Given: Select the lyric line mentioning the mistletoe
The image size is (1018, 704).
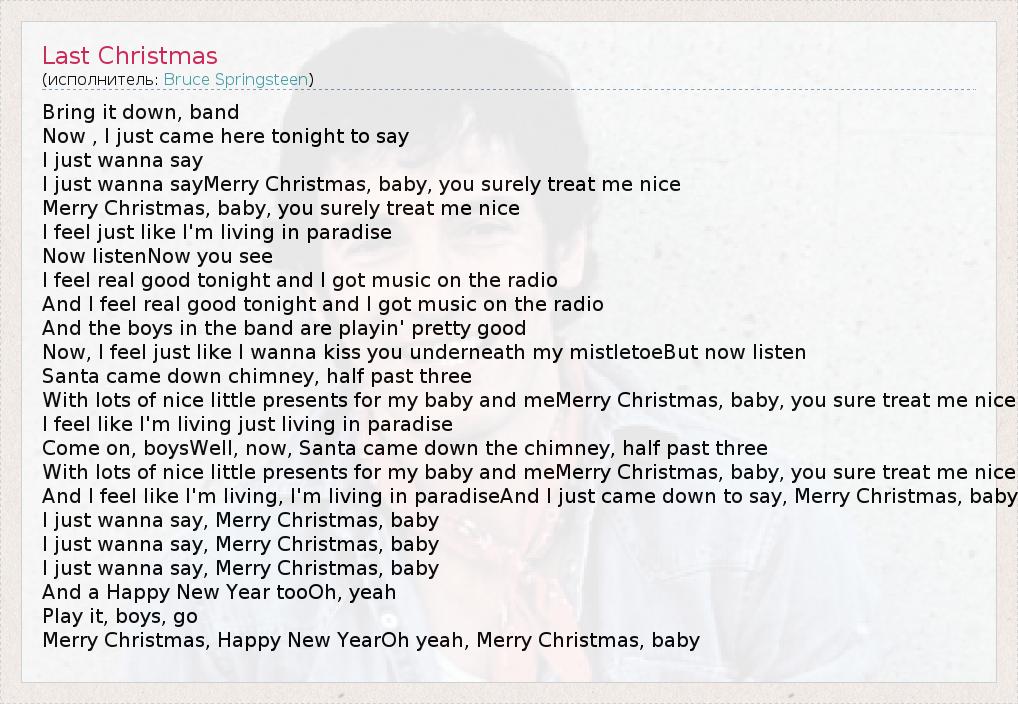Looking at the screenshot, I should click(424, 352).
